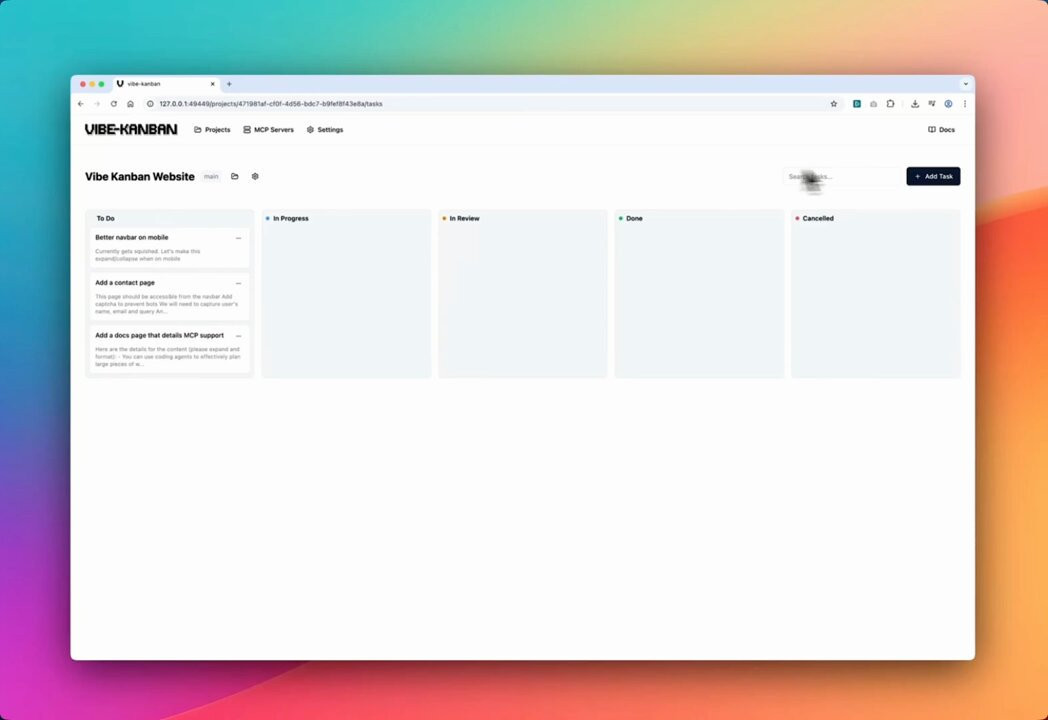1048x720 pixels.
Task: Open the extensions puzzle-piece menu
Action: [890, 104]
